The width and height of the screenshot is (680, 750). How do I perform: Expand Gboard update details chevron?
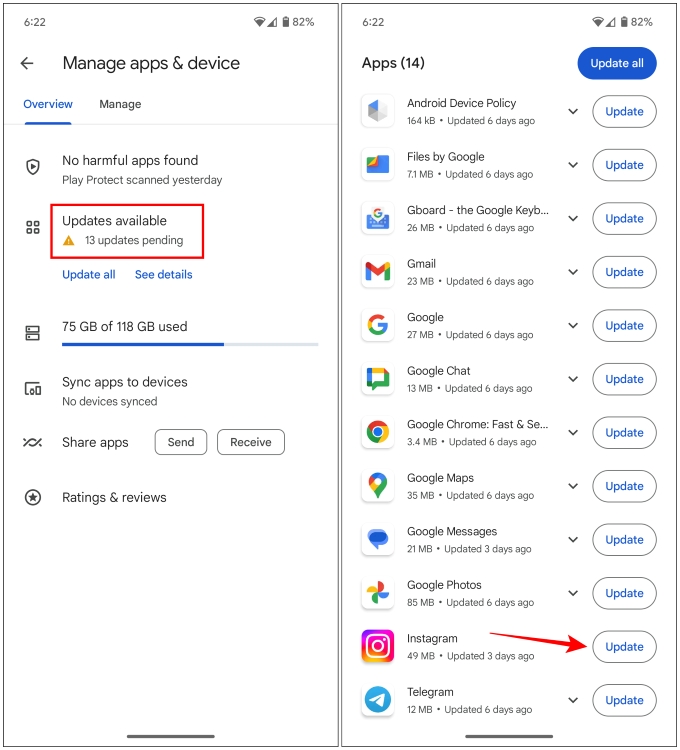[573, 219]
